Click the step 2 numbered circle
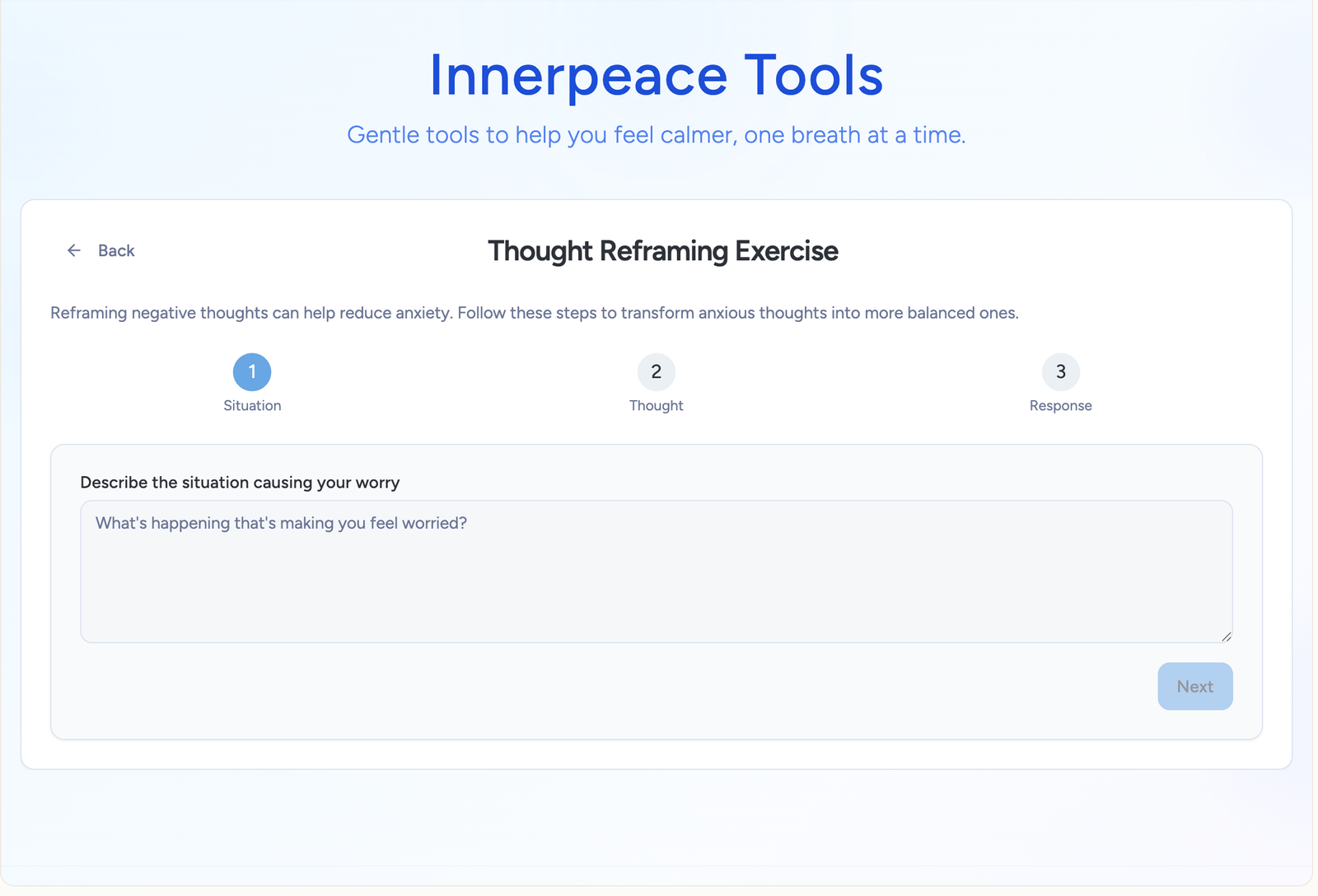 (656, 372)
